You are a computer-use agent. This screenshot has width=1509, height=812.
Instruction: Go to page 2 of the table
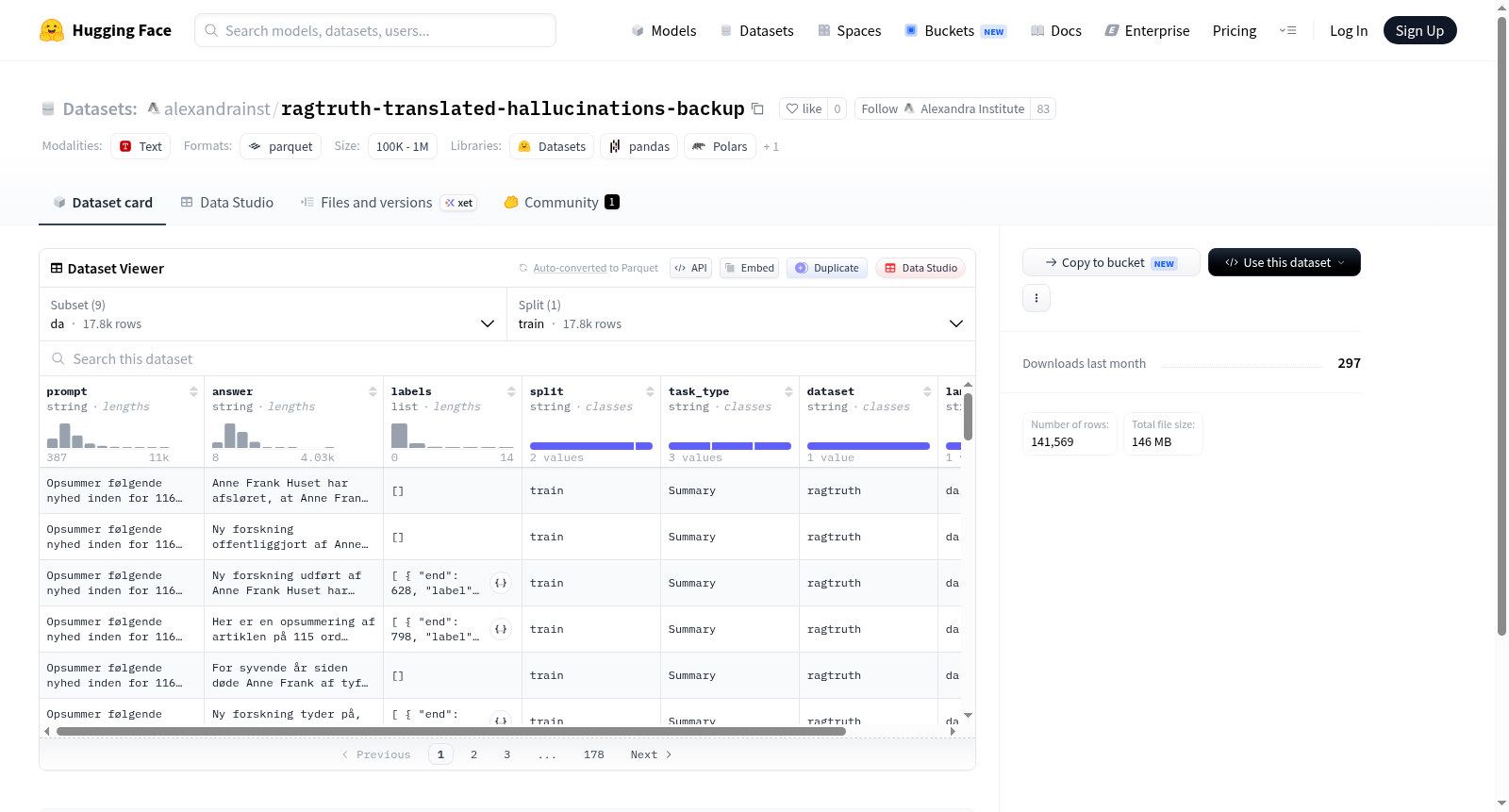click(473, 754)
